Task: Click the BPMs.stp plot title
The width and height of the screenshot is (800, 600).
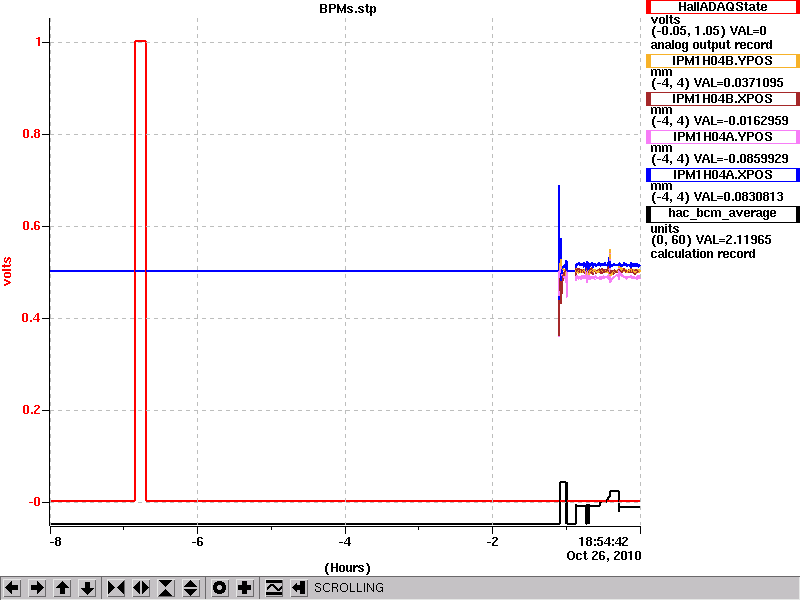Action: point(347,9)
